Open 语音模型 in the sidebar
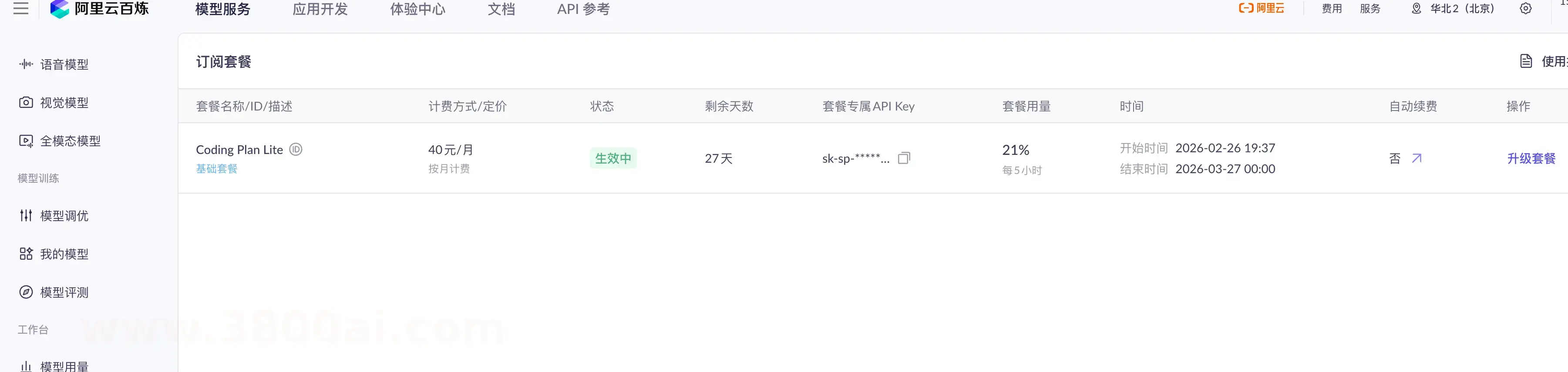The height and width of the screenshot is (372, 1568). click(64, 64)
